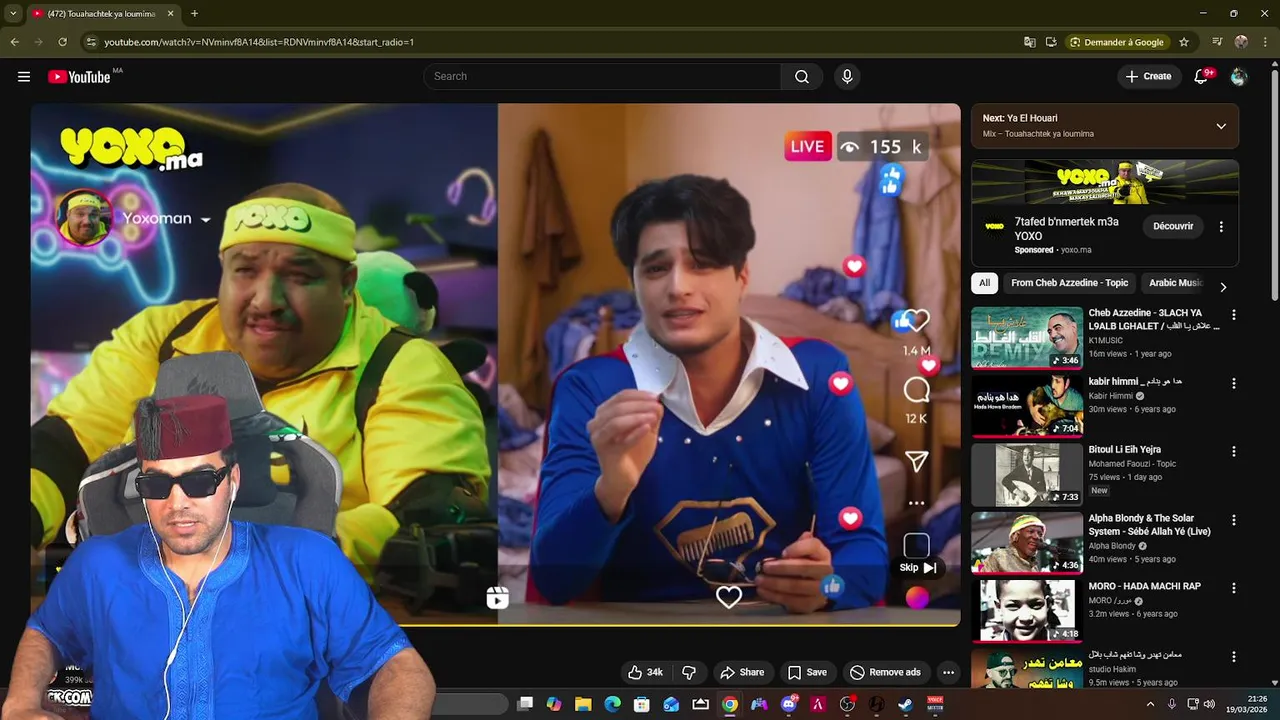Like the video with 34k thumbs up
The height and width of the screenshot is (720, 1280).
point(645,672)
